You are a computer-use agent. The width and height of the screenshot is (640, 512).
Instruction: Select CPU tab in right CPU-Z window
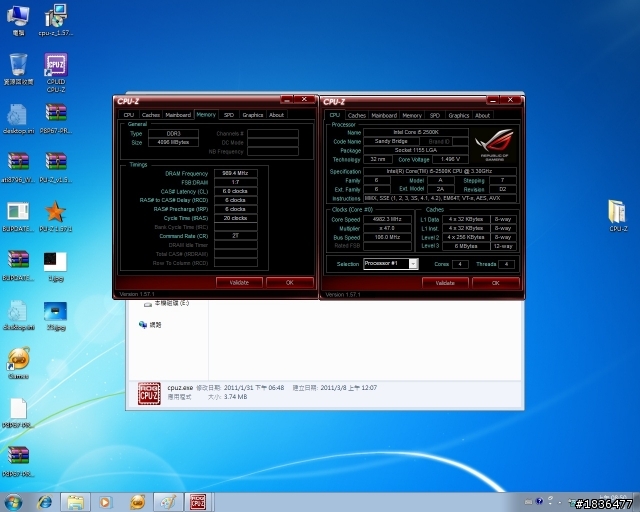(335, 116)
